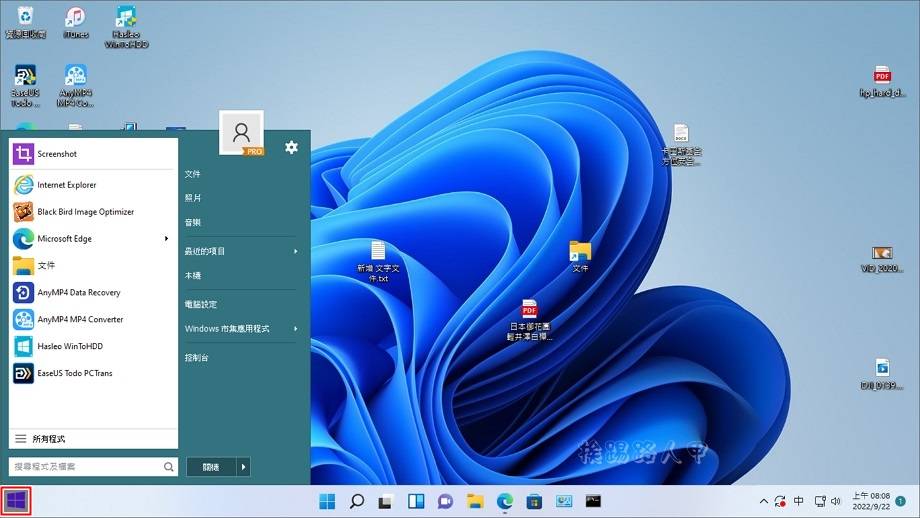Open Microsoft Store from taskbar

(534, 501)
